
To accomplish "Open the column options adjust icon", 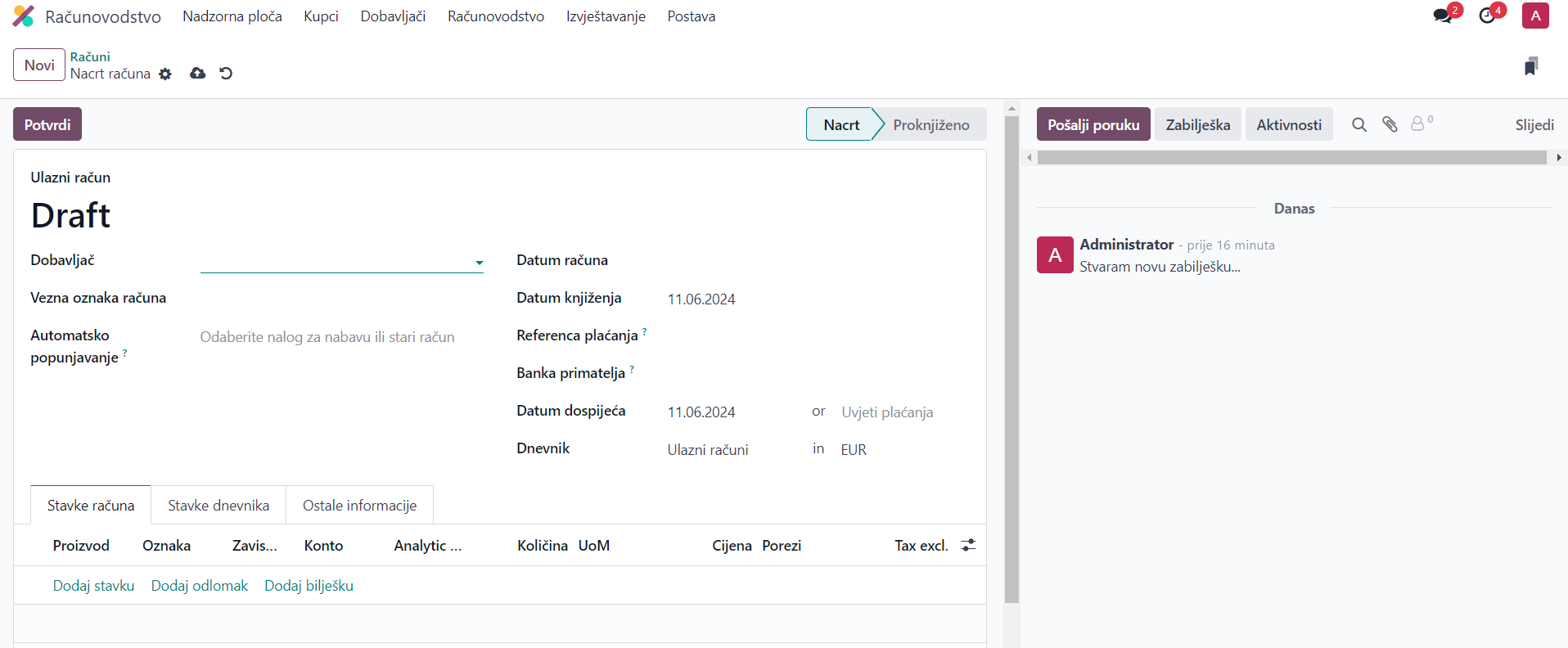I will coord(968,545).
